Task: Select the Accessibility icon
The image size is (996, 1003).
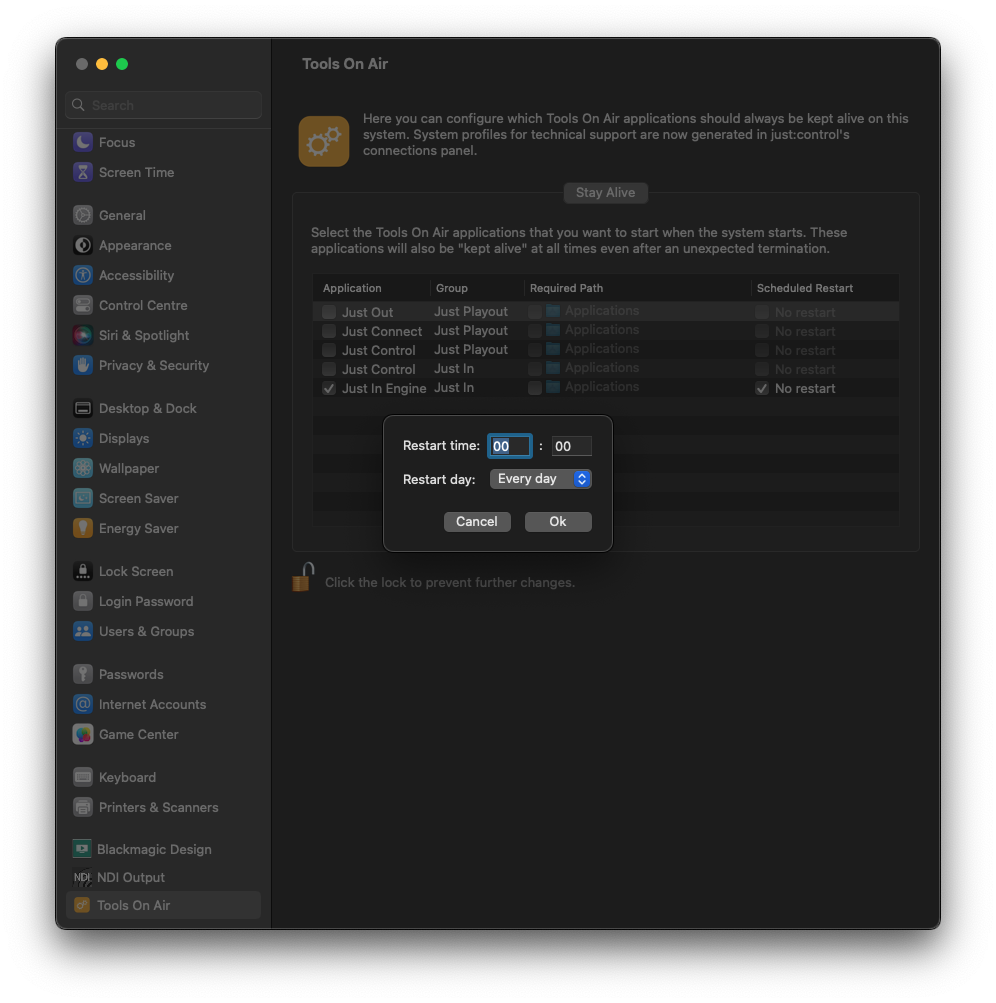Action: pos(83,275)
